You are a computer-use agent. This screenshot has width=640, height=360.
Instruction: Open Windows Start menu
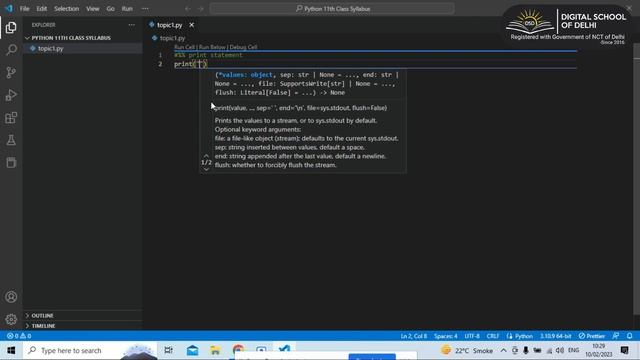point(11,351)
